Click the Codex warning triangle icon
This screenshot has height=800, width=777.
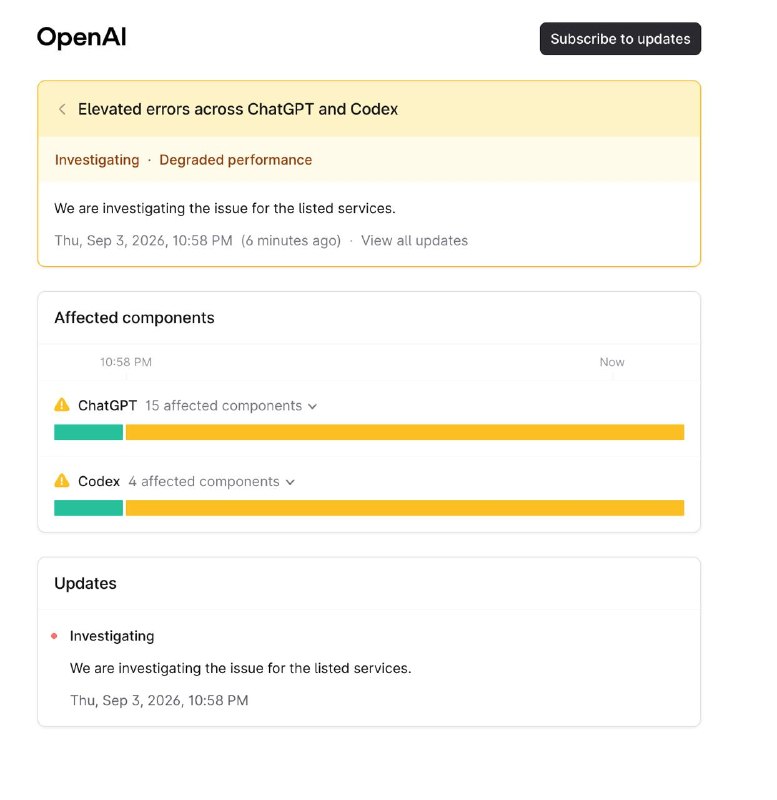coord(62,481)
